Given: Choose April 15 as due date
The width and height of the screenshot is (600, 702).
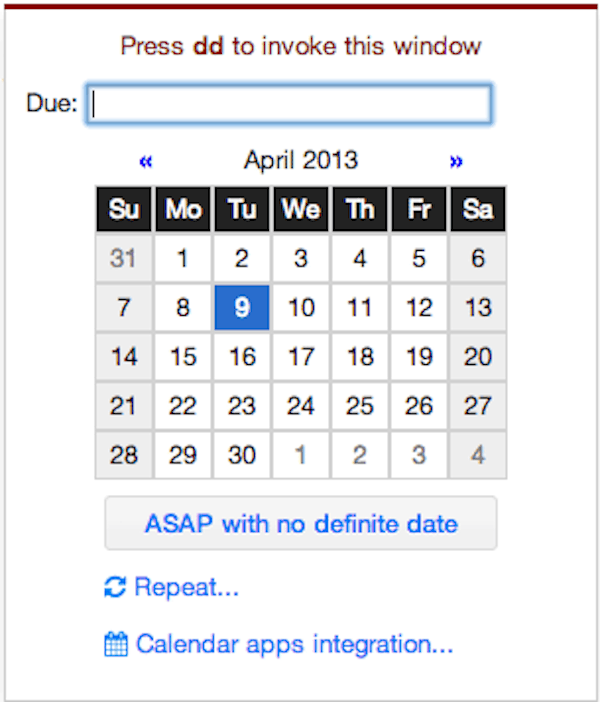Looking at the screenshot, I should 183,357.
